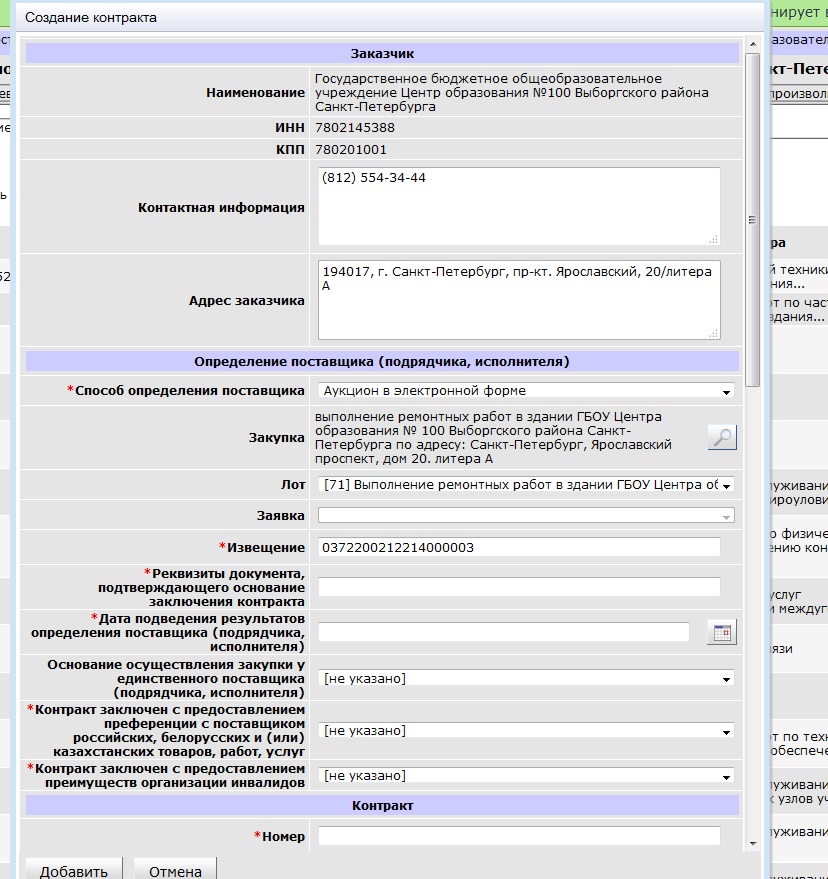Click the results summary date field
This screenshot has width=828, height=879.
[x=503, y=632]
